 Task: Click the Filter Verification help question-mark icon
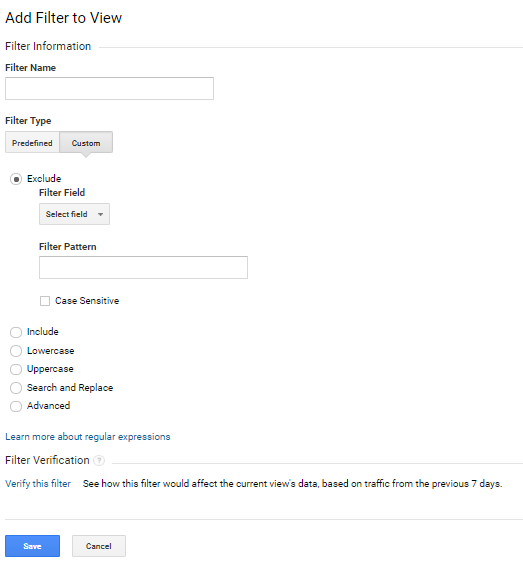[x=99, y=460]
